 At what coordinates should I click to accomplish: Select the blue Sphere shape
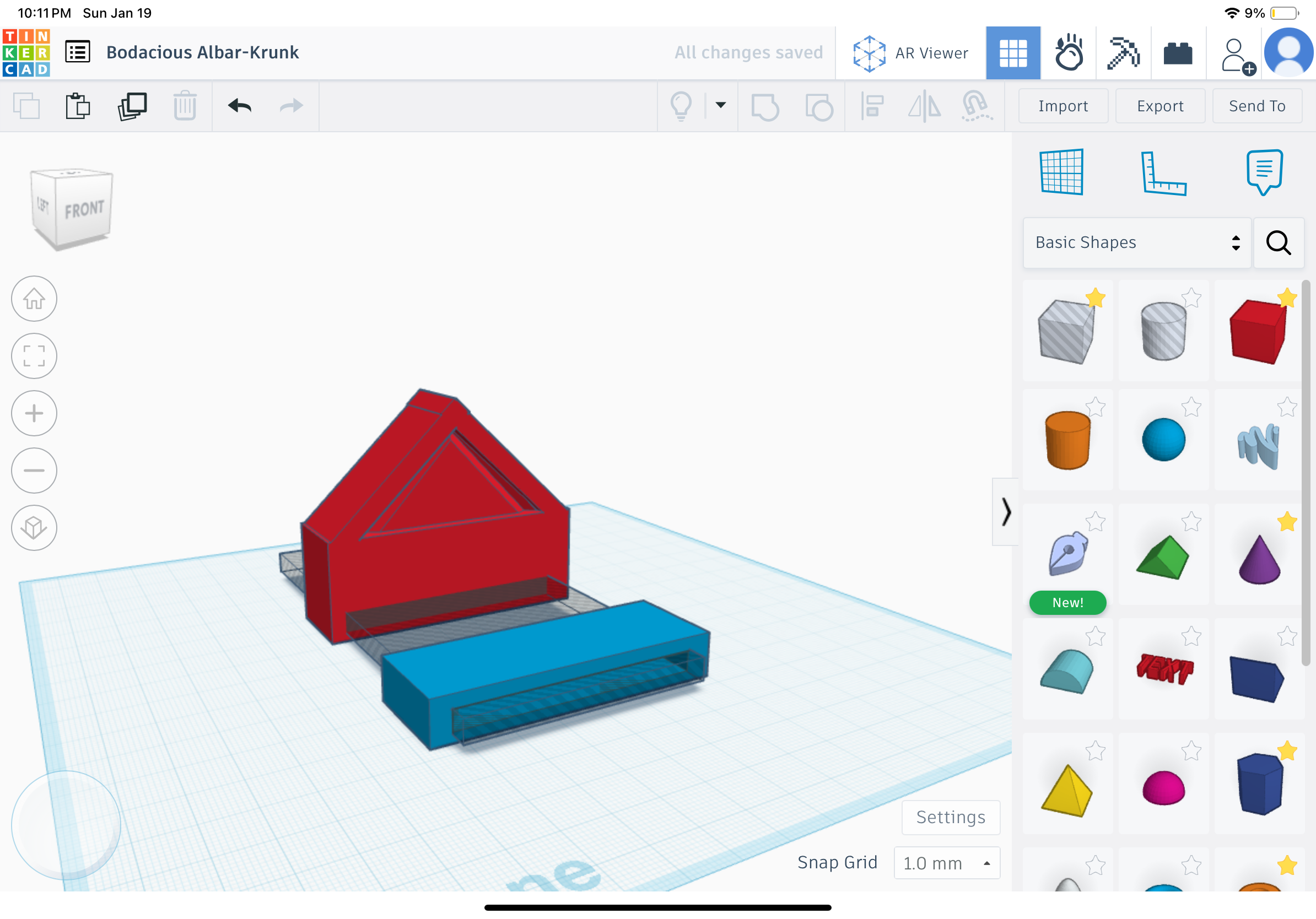(1163, 440)
